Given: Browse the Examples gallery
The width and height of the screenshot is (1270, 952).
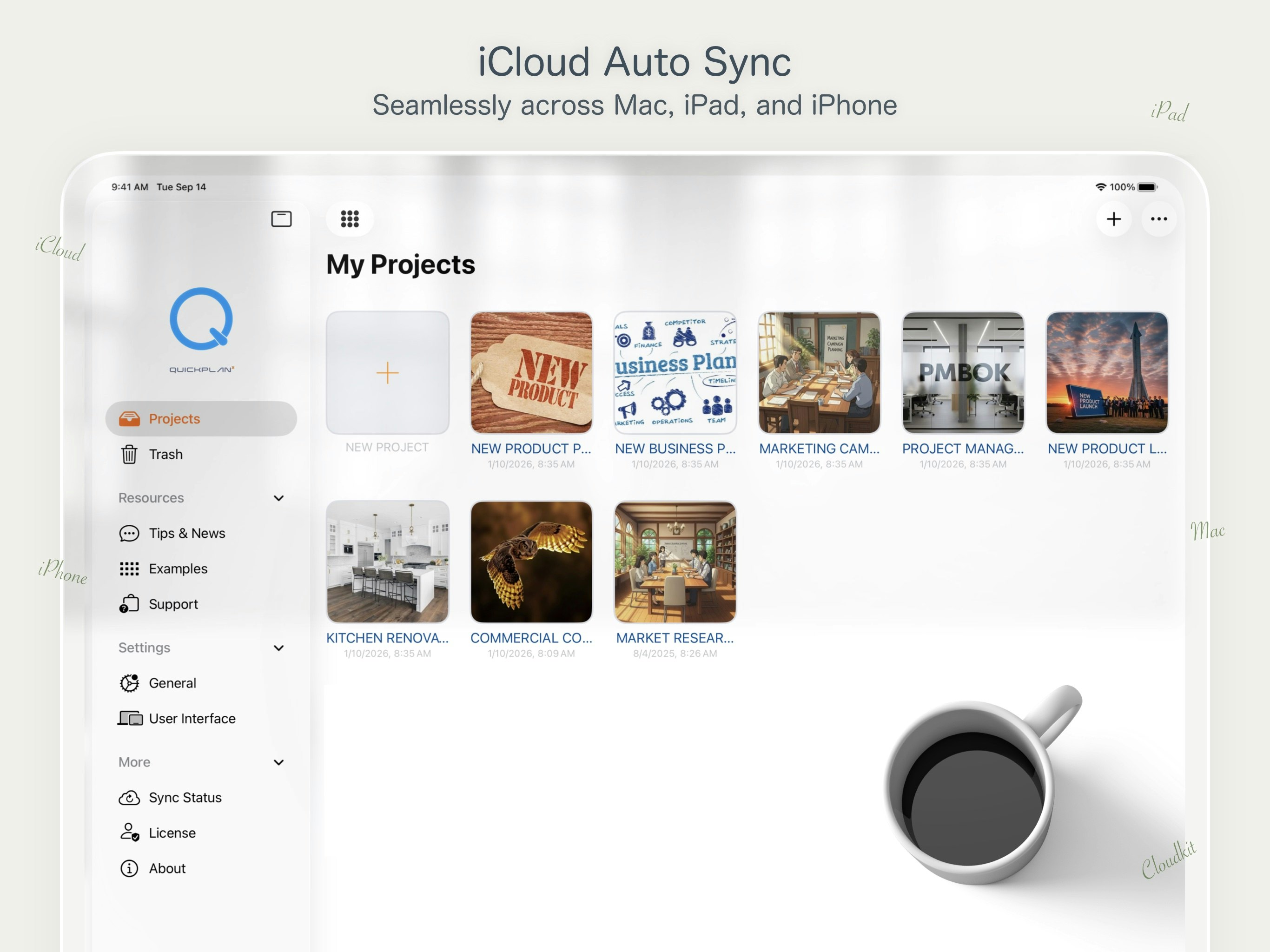Looking at the screenshot, I should 178,569.
